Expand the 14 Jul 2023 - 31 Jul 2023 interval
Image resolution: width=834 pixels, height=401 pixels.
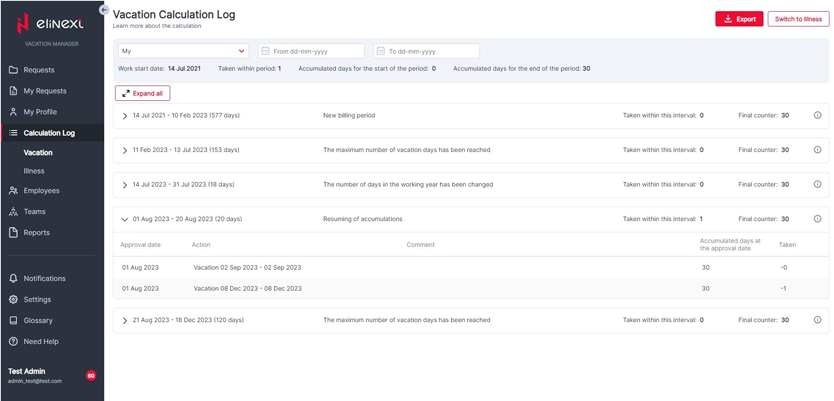point(125,185)
